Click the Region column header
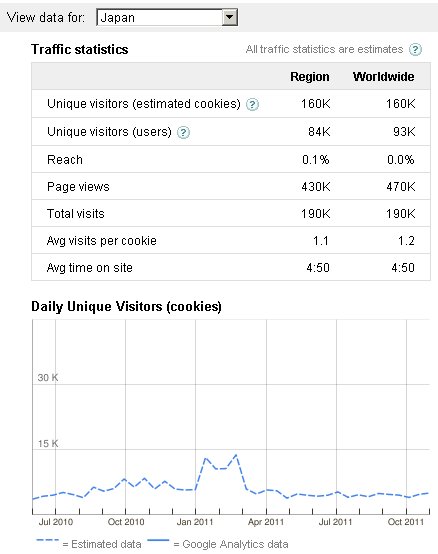The height and width of the screenshot is (554, 438). [310, 77]
